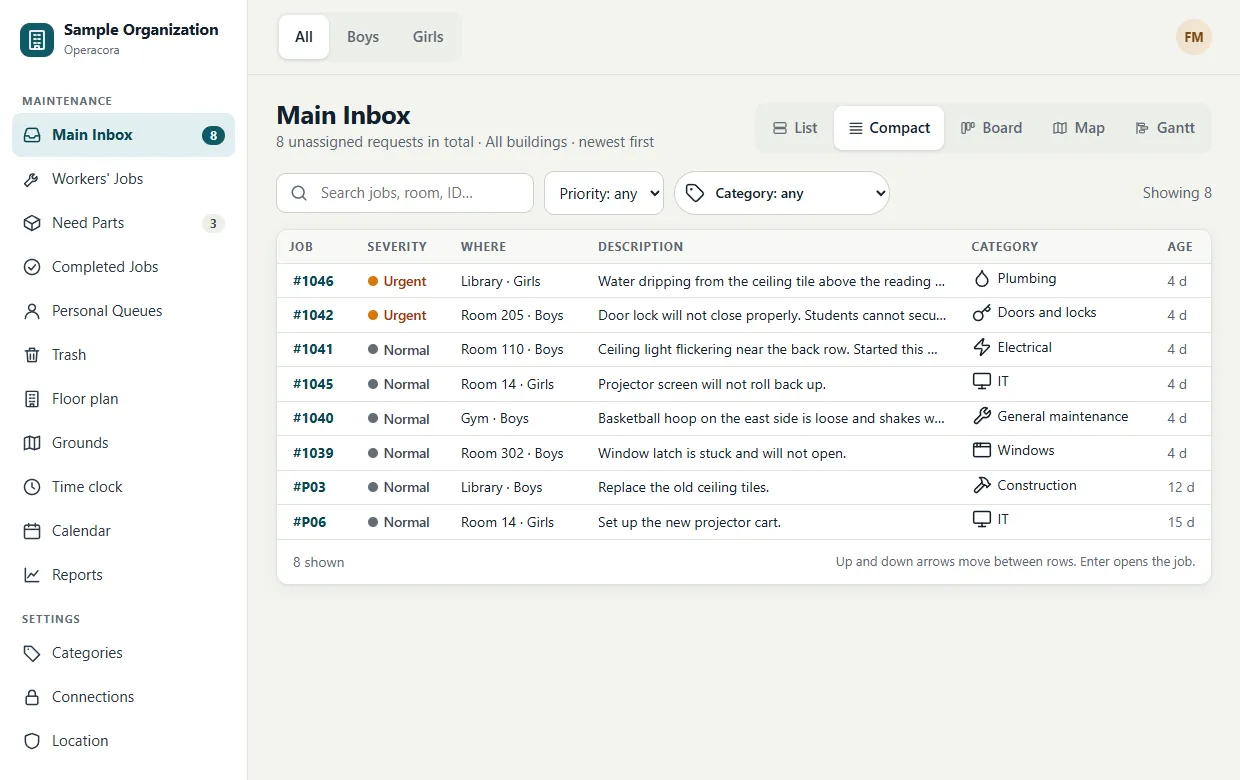The height and width of the screenshot is (780, 1240).
Task: Click the Board view columns icon
Action: 968,128
